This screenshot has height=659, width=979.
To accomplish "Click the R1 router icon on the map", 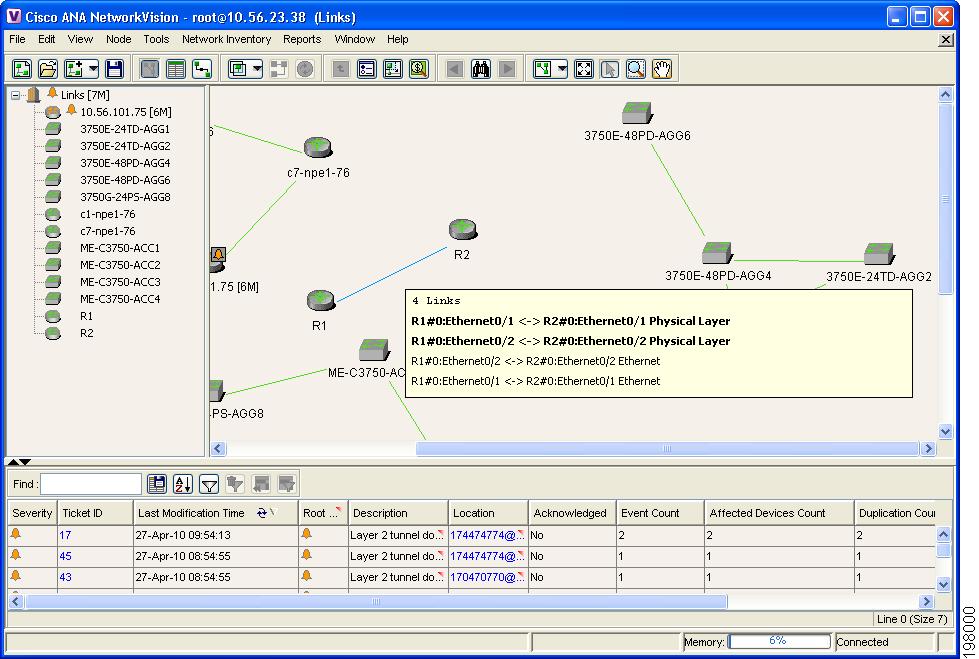I will (321, 300).
